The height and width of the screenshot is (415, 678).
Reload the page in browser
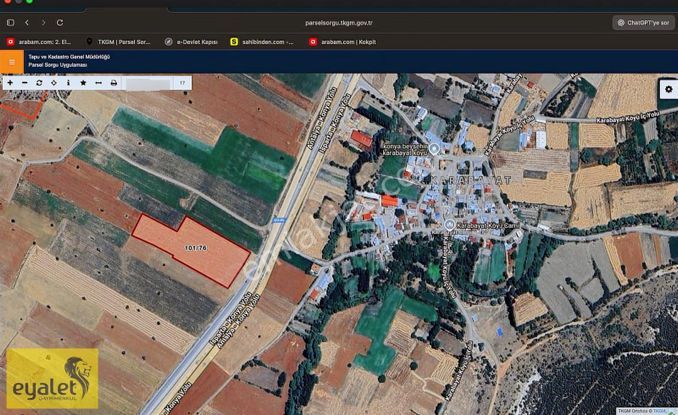[60, 22]
